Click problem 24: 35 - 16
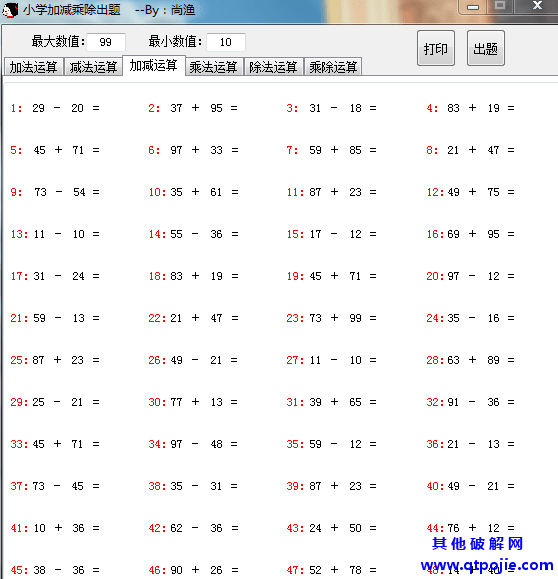This screenshot has height=579, width=558. tap(470, 318)
